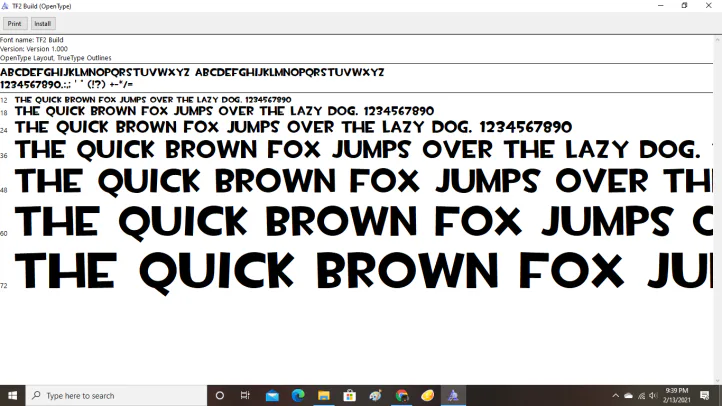The height and width of the screenshot is (406, 722).
Task: Click the 'Version: Version 1.000' line
Action: coord(34,49)
